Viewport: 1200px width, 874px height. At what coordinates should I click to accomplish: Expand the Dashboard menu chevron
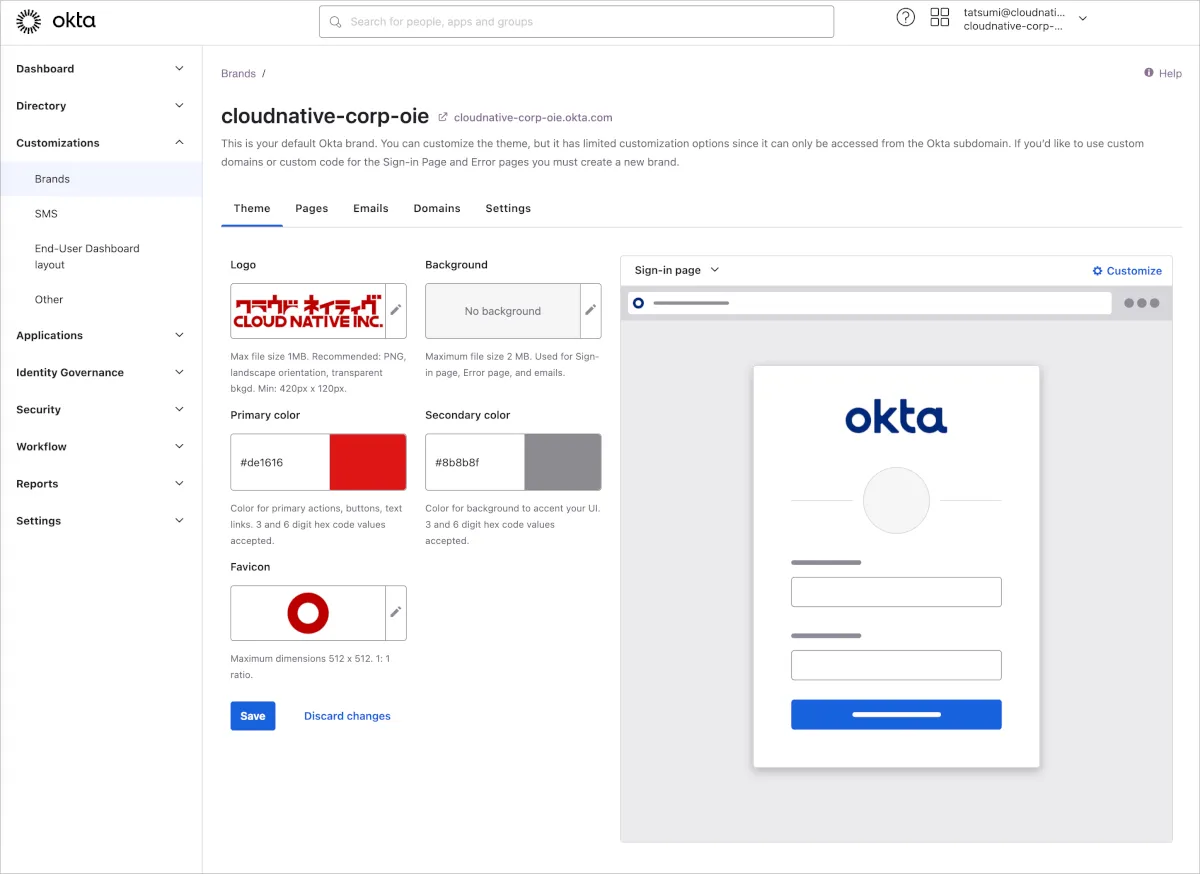[179, 69]
